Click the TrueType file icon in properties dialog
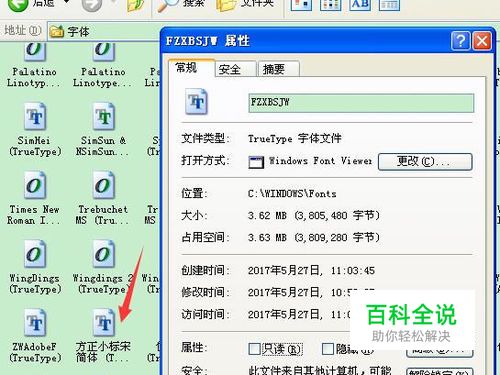Image resolution: width=500 pixels, height=375 pixels. [196, 101]
